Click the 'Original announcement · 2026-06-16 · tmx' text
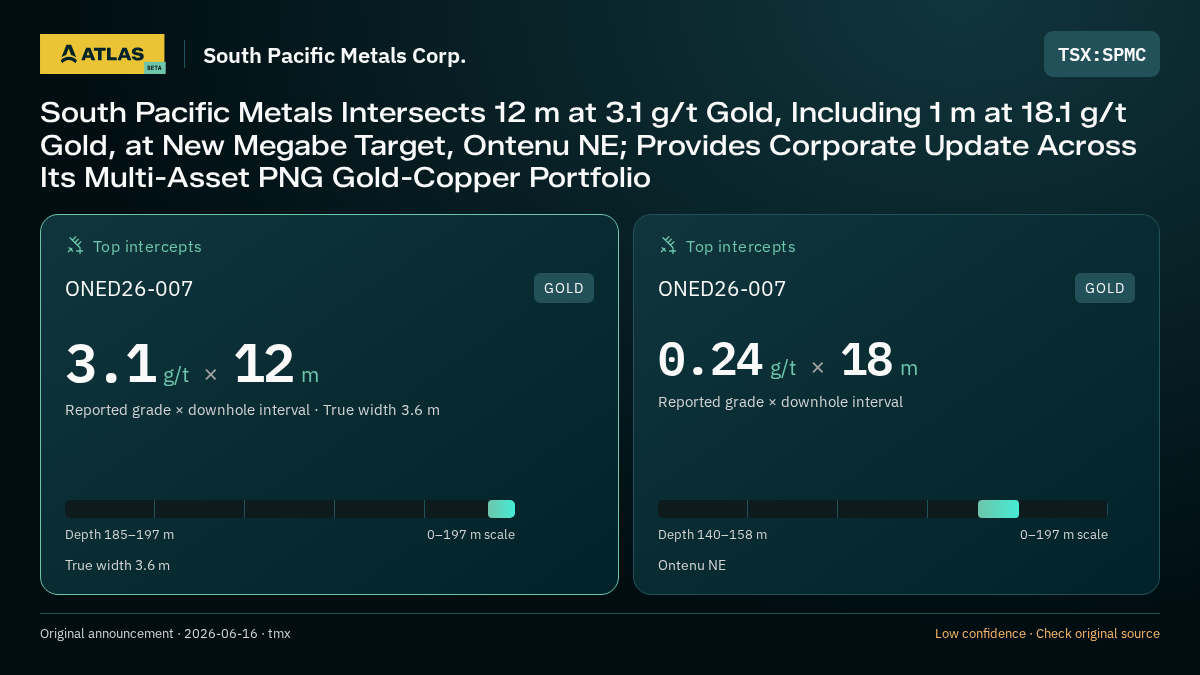 (165, 634)
